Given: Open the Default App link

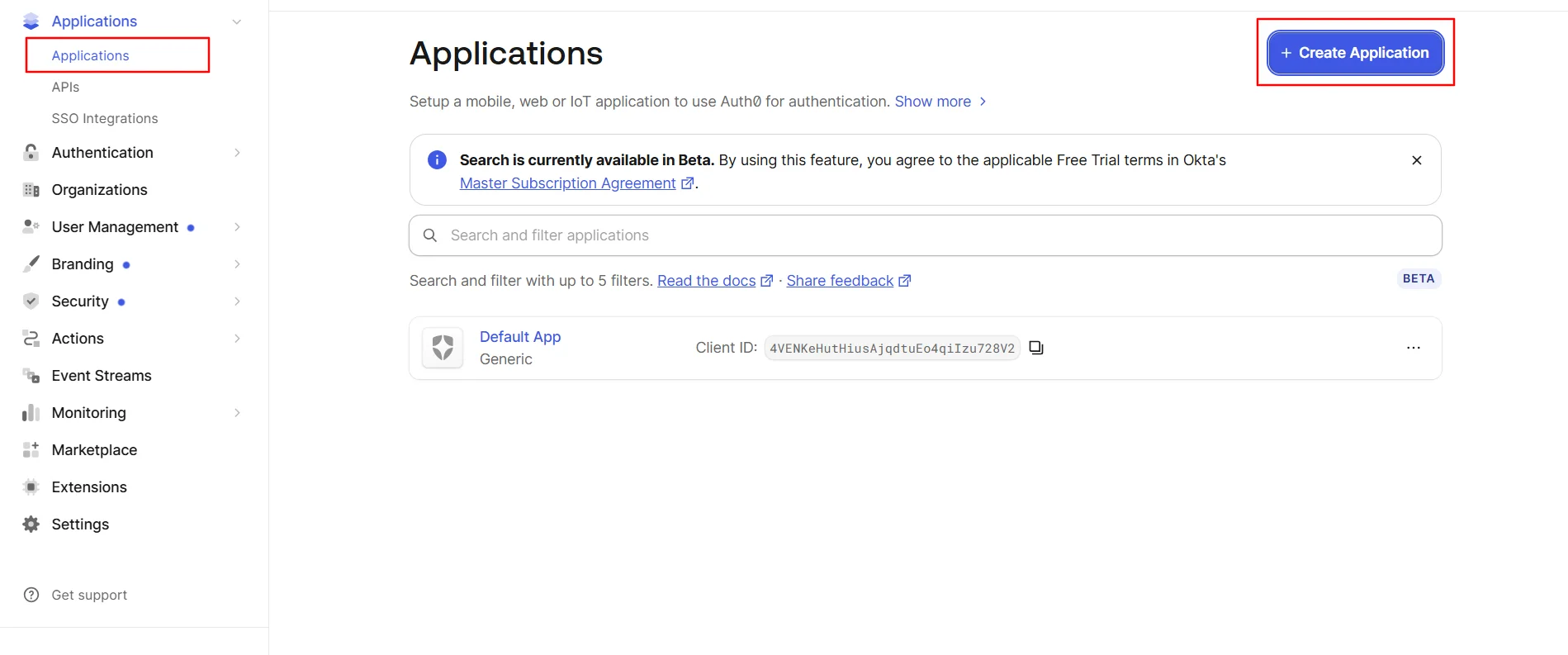Looking at the screenshot, I should click(x=520, y=337).
